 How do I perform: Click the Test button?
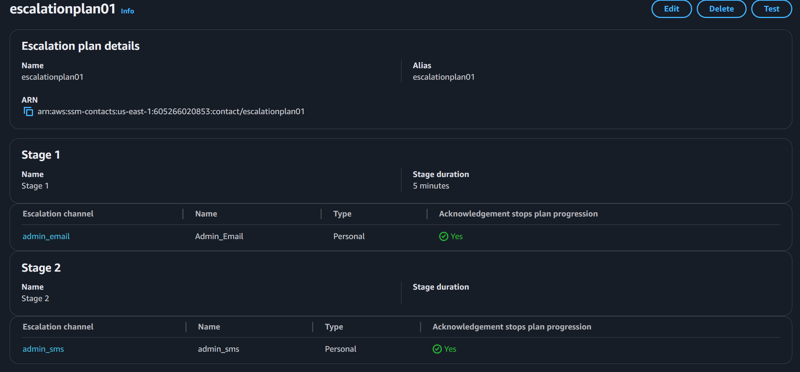pyautogui.click(x=771, y=9)
